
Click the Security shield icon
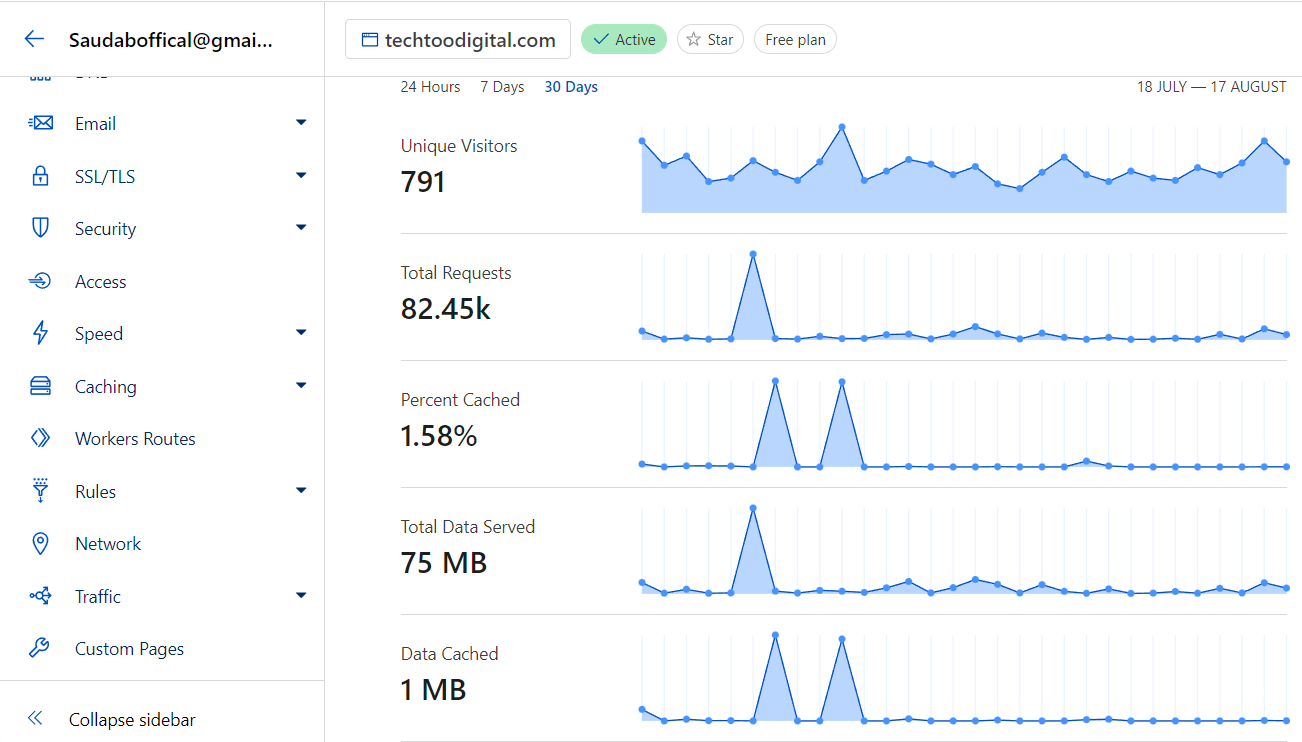(x=40, y=229)
